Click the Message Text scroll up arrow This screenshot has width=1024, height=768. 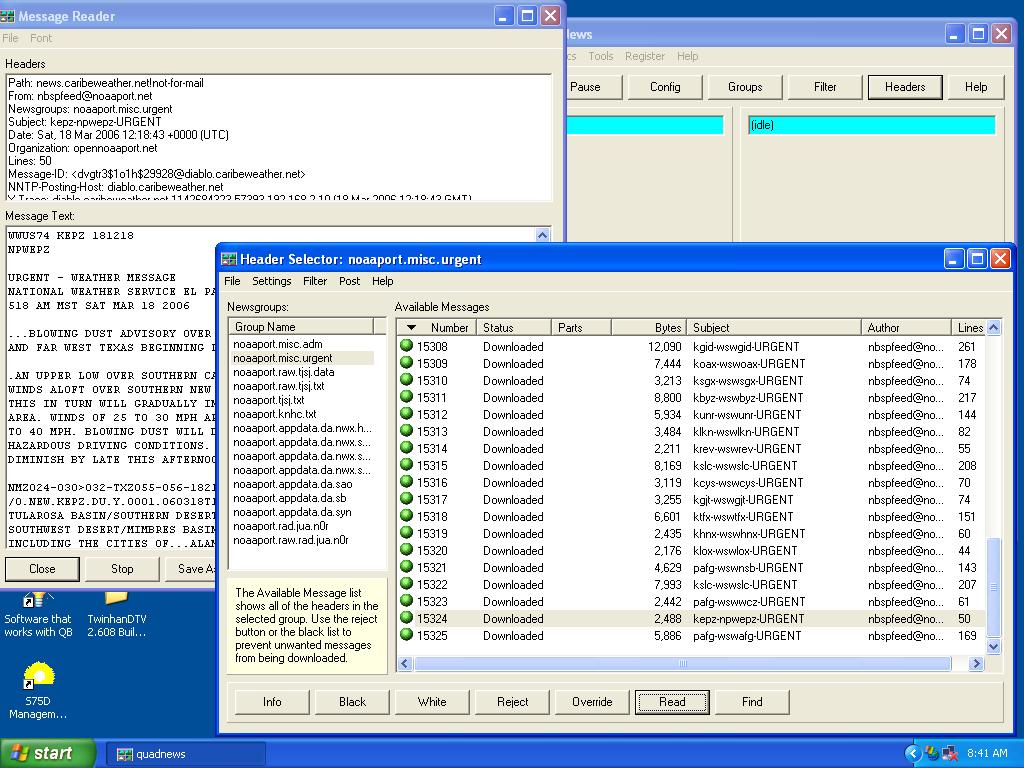click(543, 235)
